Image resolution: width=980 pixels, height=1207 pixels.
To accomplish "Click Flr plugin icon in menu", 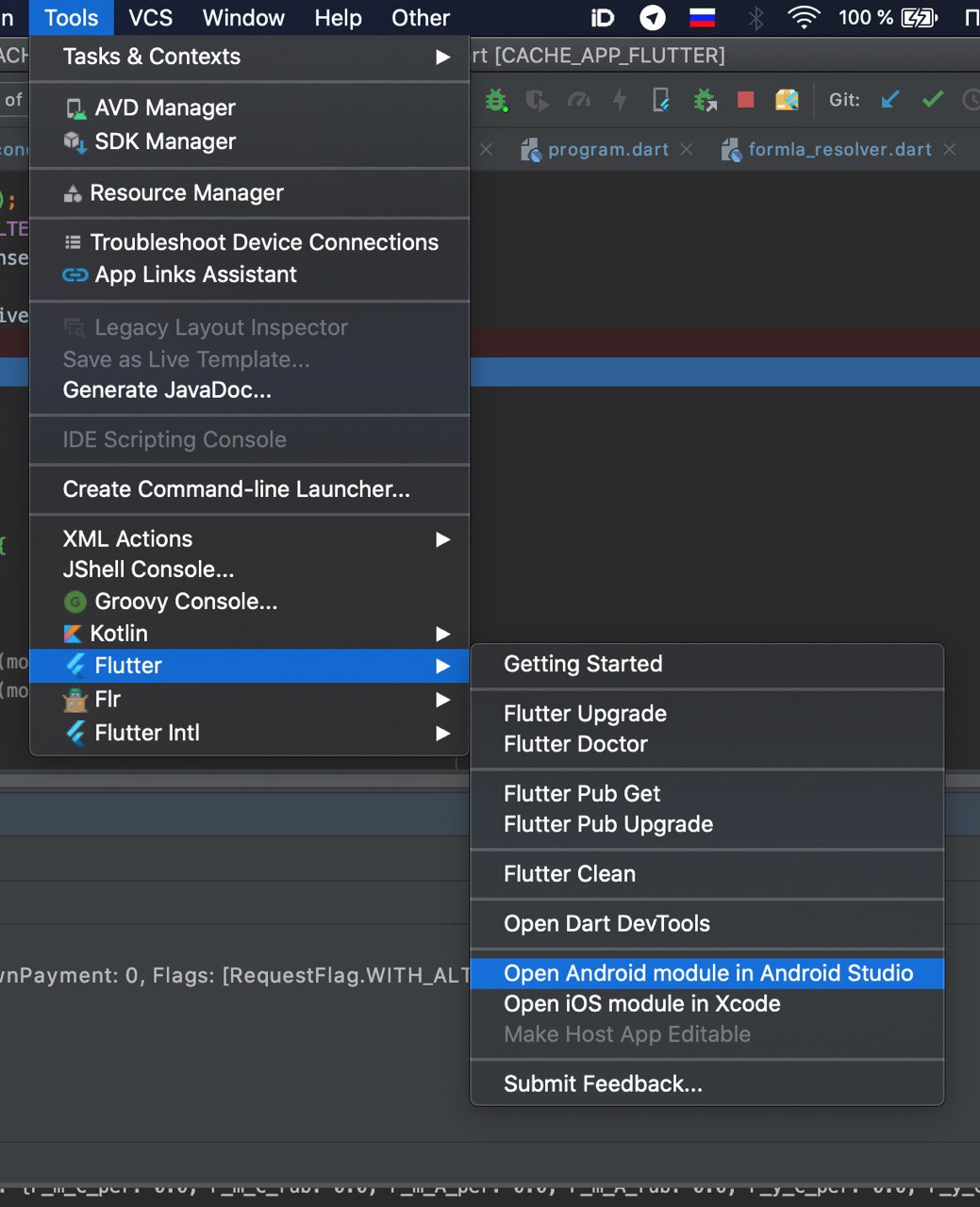I will [75, 700].
